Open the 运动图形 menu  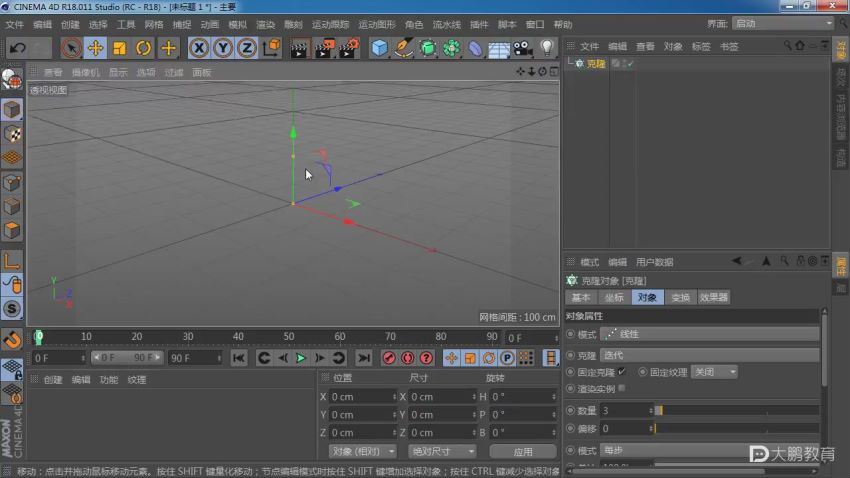point(377,24)
